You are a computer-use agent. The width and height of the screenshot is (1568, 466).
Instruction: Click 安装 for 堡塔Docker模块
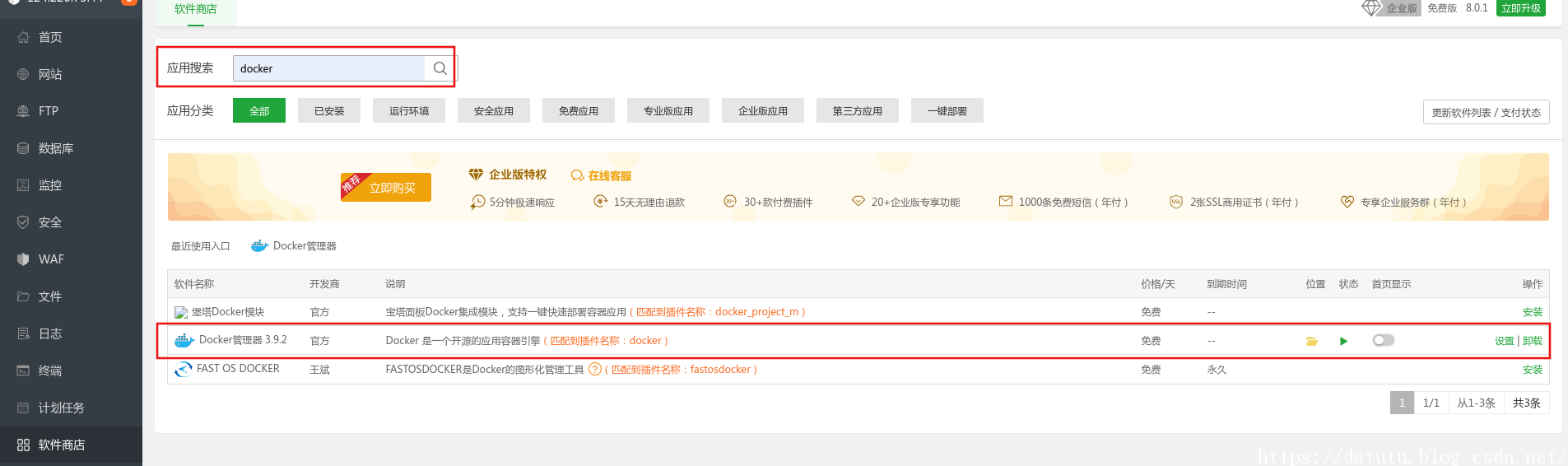(x=1533, y=312)
